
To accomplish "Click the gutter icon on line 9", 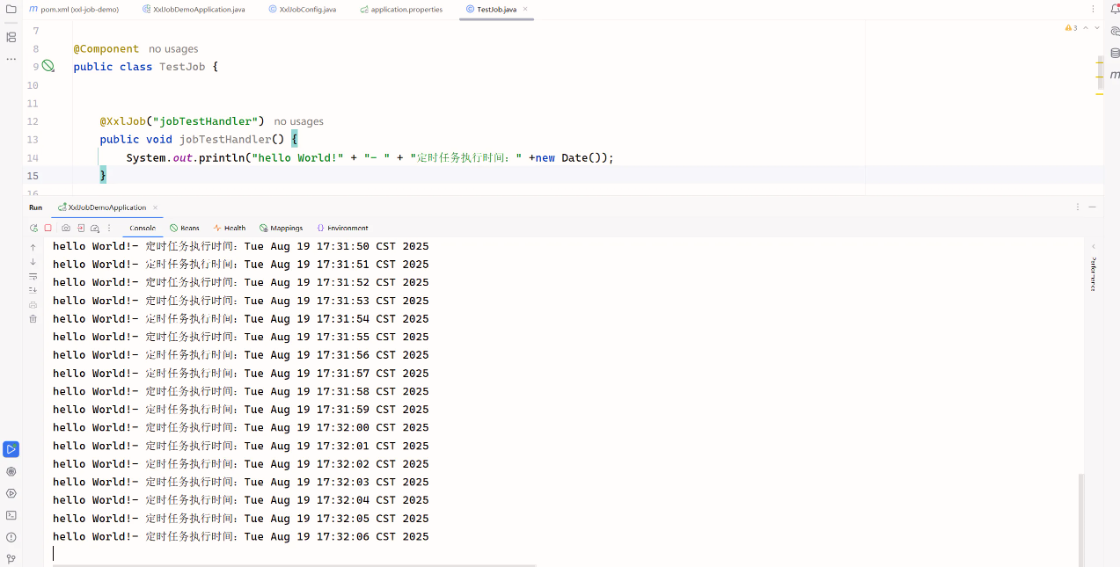I will pos(47,67).
